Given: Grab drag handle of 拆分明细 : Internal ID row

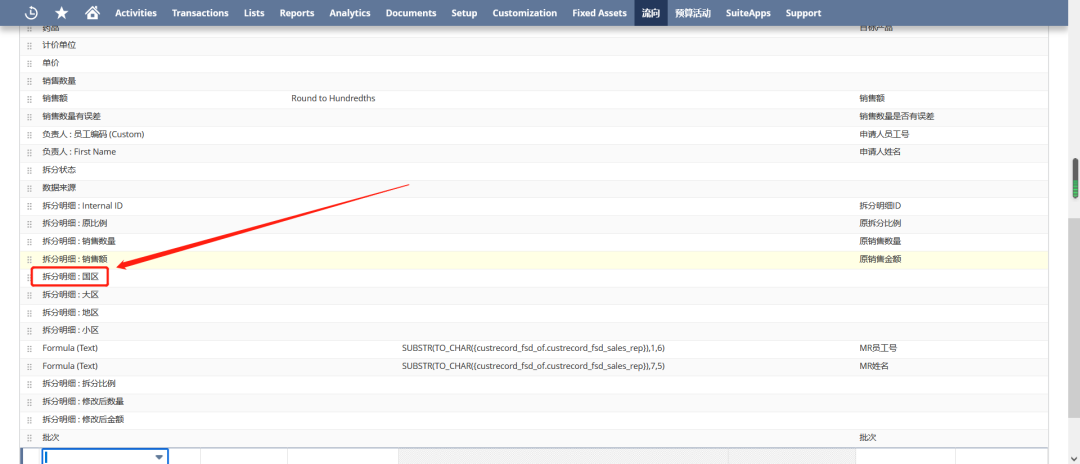Looking at the screenshot, I should (30, 207).
